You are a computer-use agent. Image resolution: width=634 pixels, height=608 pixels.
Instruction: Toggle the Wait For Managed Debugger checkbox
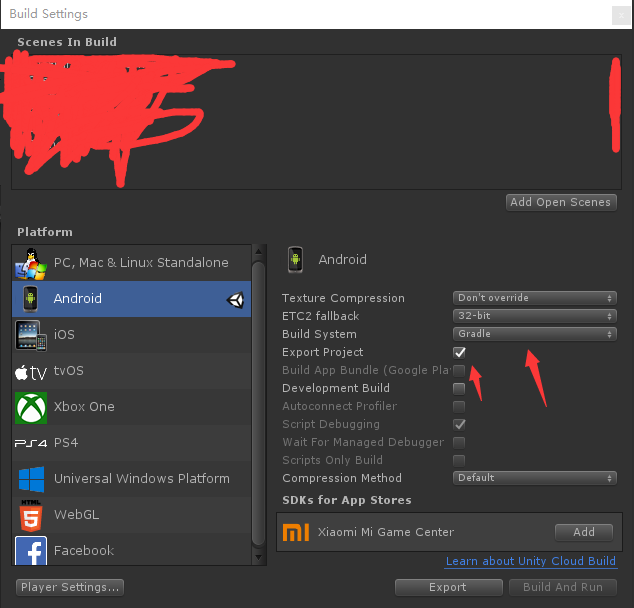coord(459,442)
